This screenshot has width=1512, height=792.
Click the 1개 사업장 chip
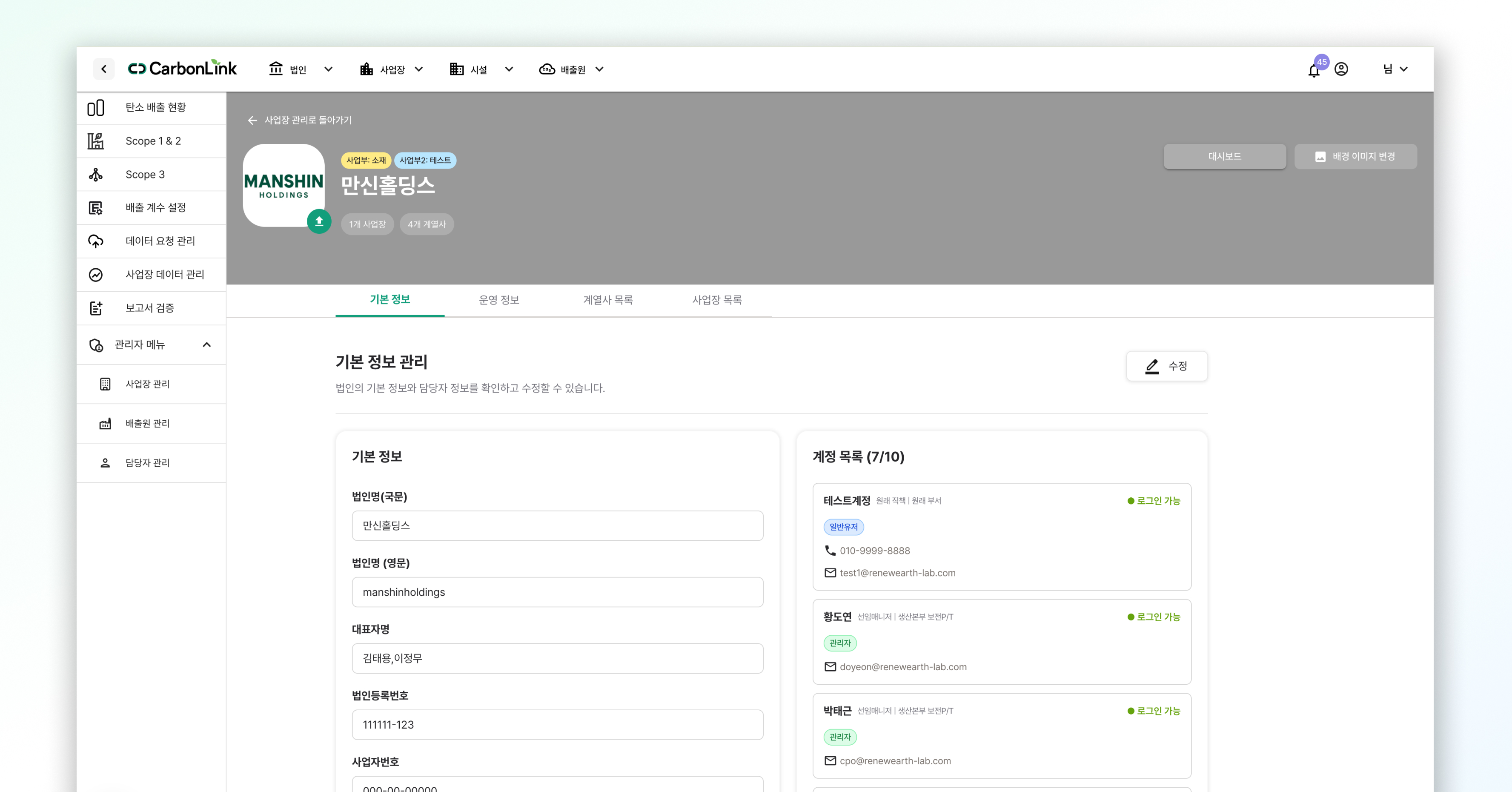pyautogui.click(x=367, y=224)
